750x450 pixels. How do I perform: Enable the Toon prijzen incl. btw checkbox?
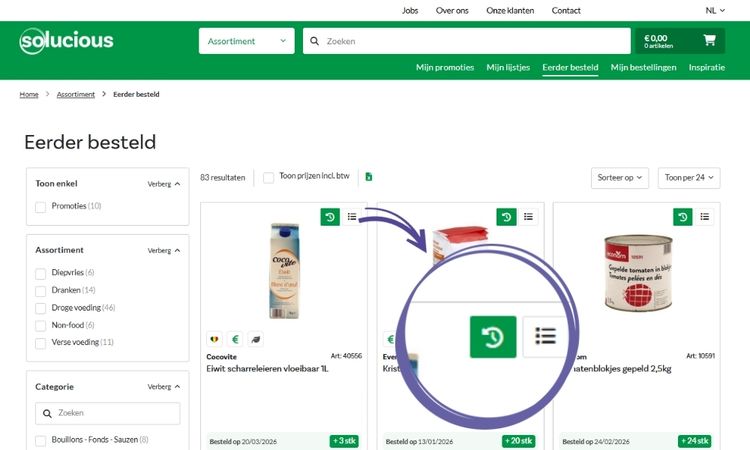point(268,178)
